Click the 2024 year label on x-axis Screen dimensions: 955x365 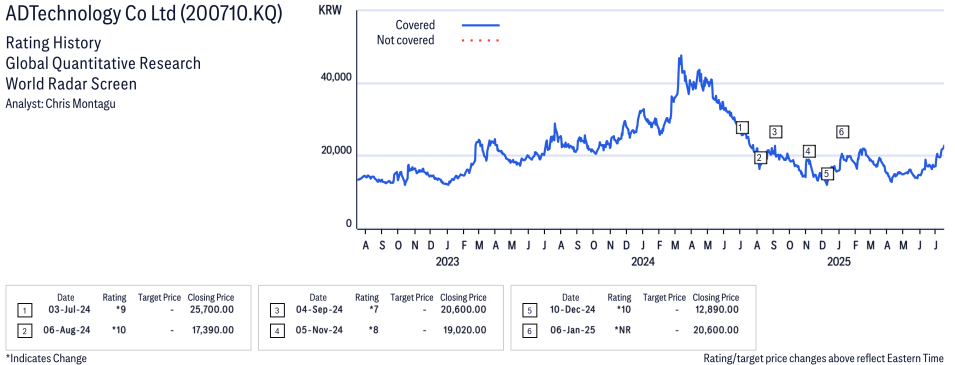(x=643, y=262)
